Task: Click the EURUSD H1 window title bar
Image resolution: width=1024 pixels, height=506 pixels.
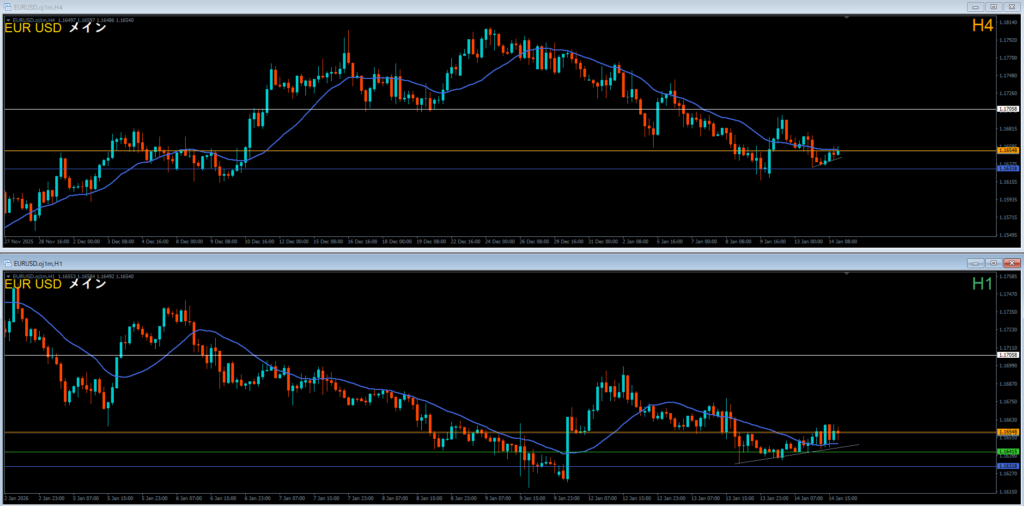Action: click(x=400, y=261)
